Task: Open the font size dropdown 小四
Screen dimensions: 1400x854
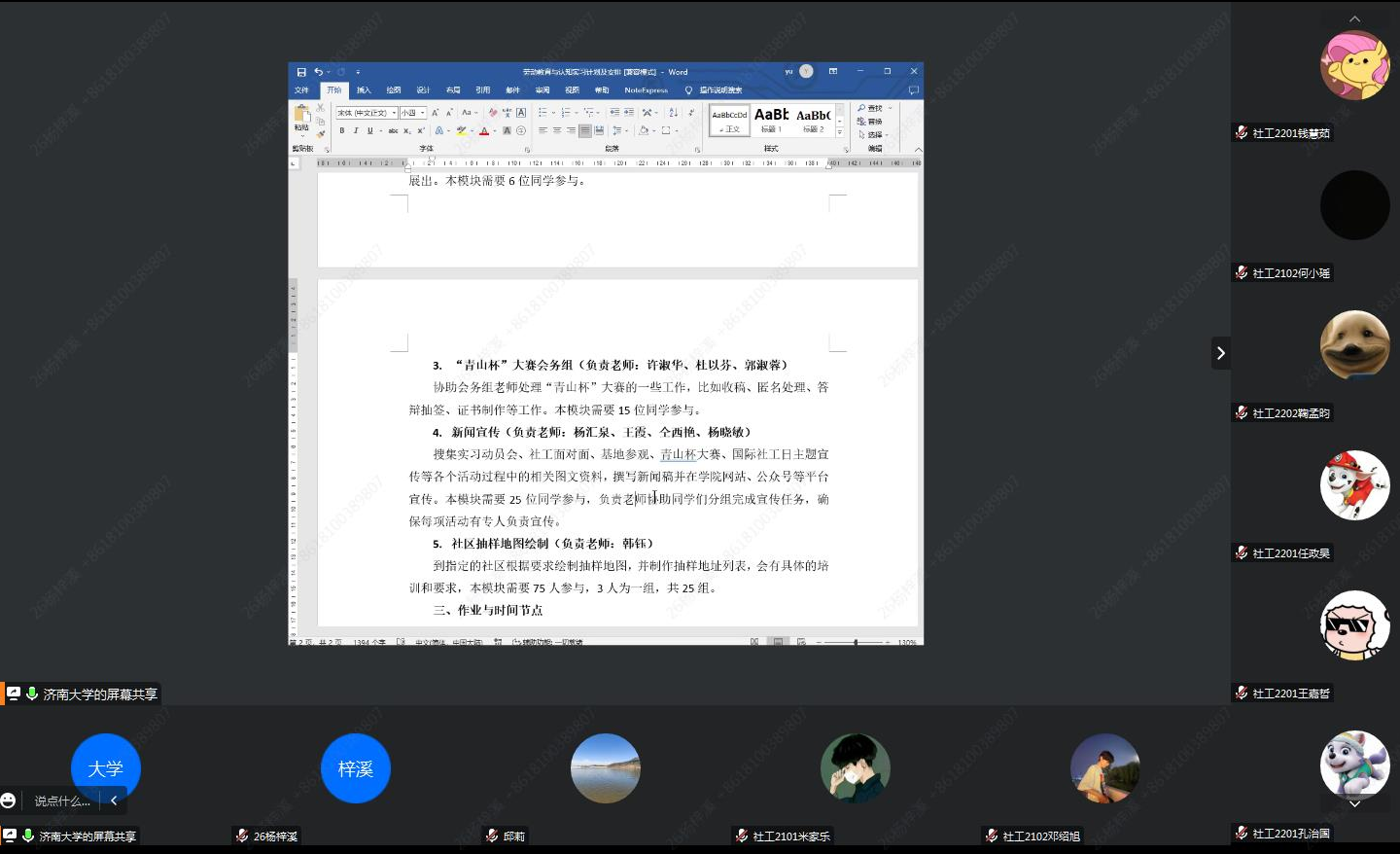Action: [x=412, y=113]
